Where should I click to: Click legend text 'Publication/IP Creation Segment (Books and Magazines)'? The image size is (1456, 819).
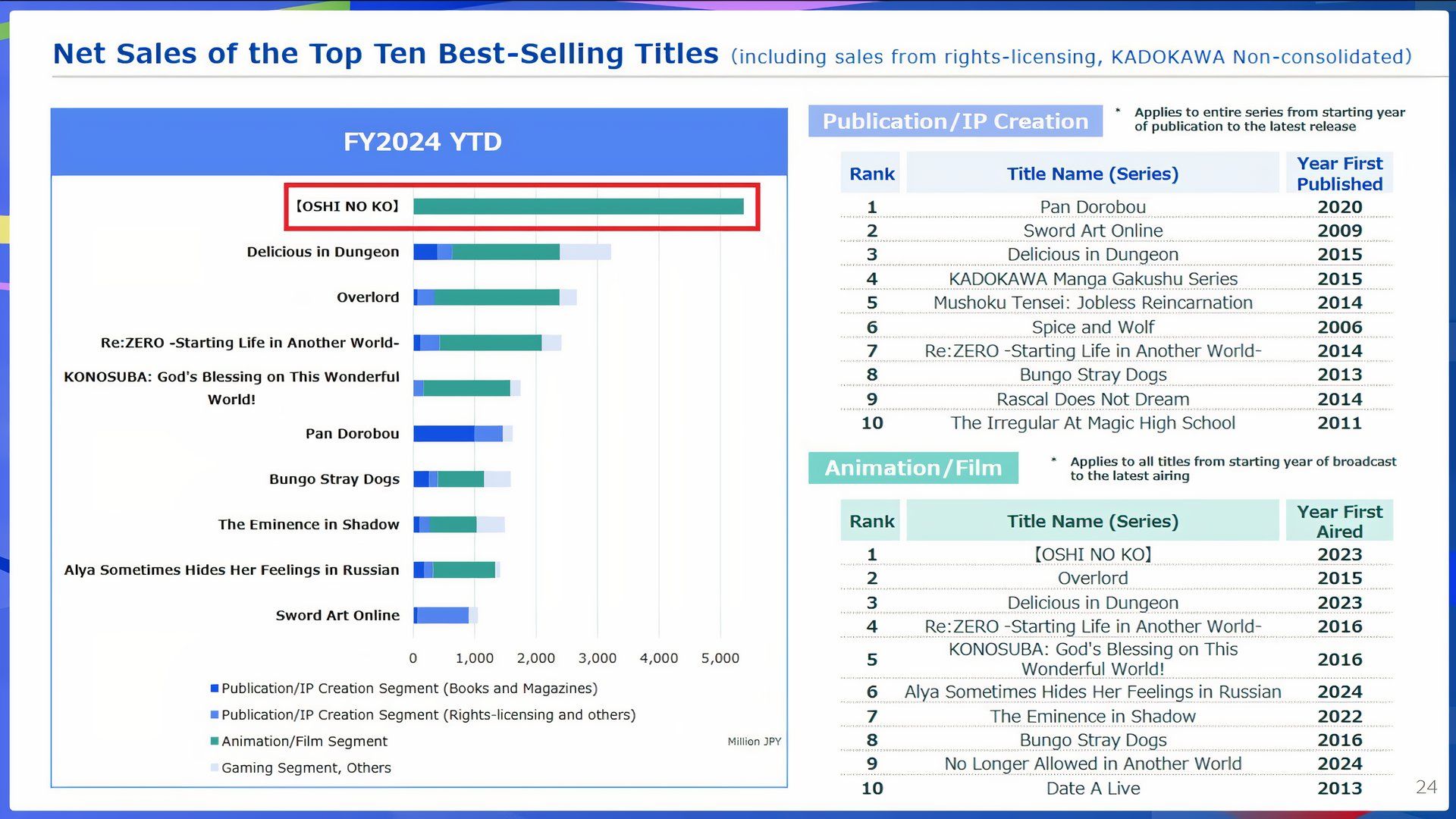(409, 689)
